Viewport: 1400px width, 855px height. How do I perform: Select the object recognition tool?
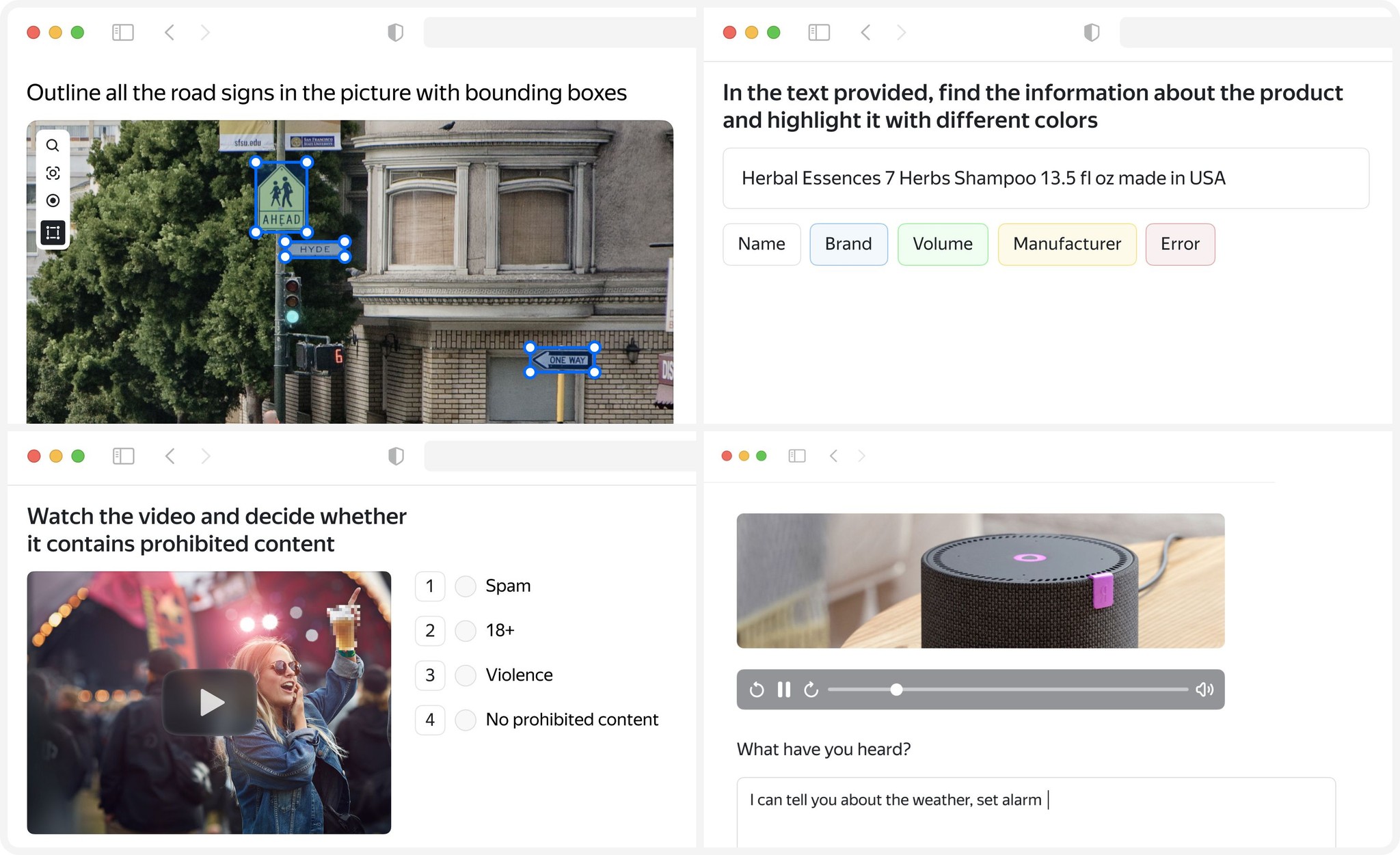click(x=53, y=172)
